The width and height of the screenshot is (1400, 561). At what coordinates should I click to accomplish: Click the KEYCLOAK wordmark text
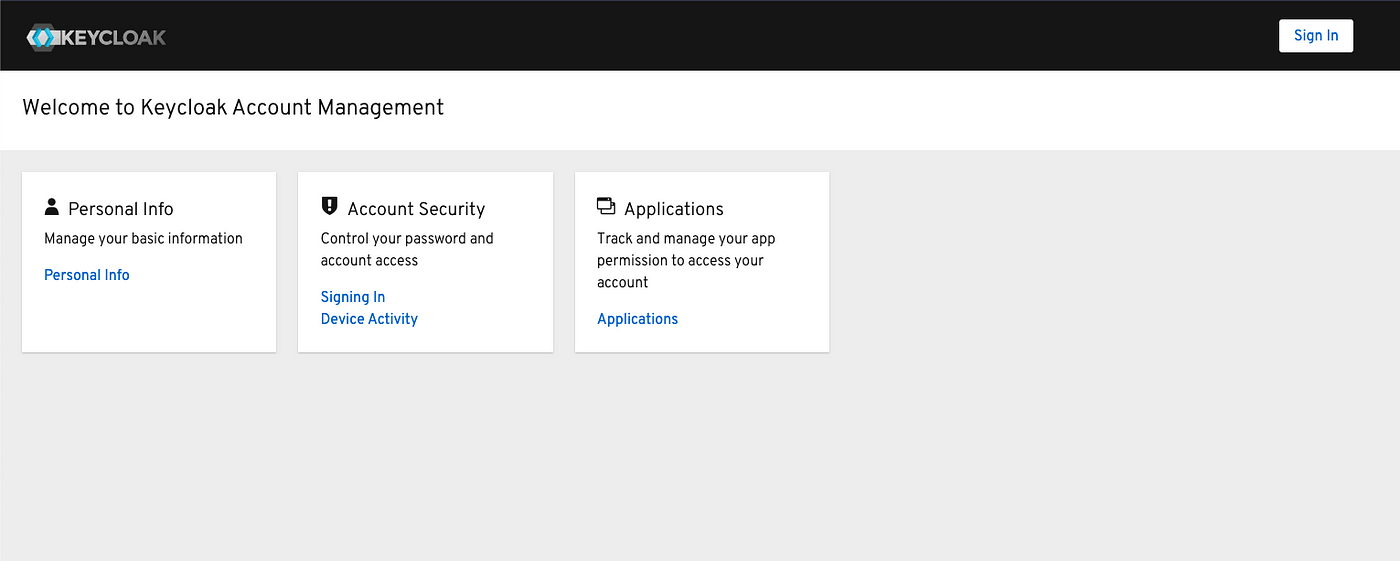[114, 38]
